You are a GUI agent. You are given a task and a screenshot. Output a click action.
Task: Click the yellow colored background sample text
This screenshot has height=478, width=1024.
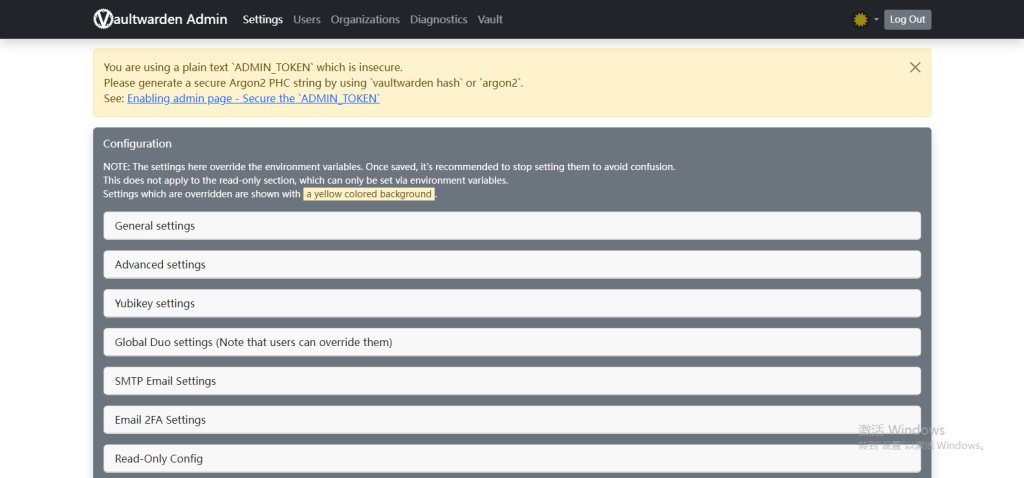369,194
